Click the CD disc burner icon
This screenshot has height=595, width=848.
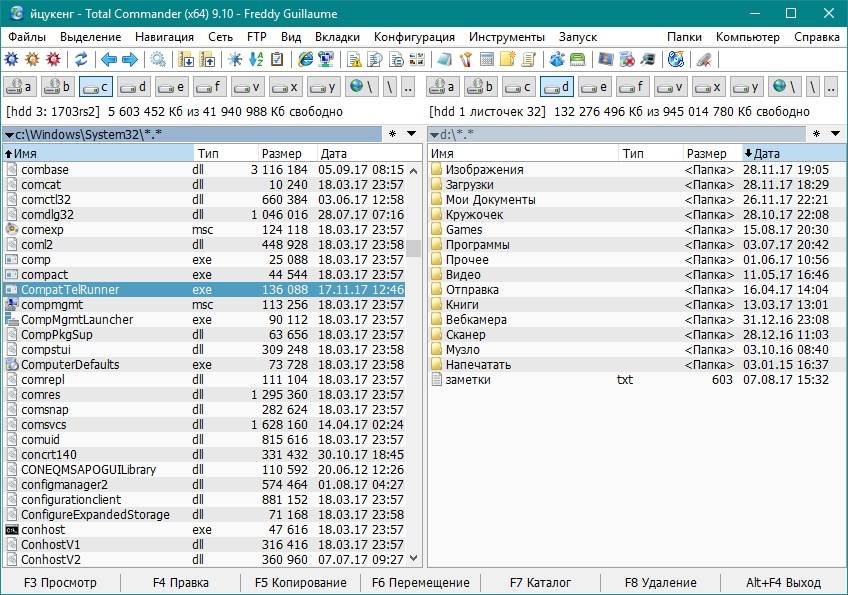coord(676,59)
